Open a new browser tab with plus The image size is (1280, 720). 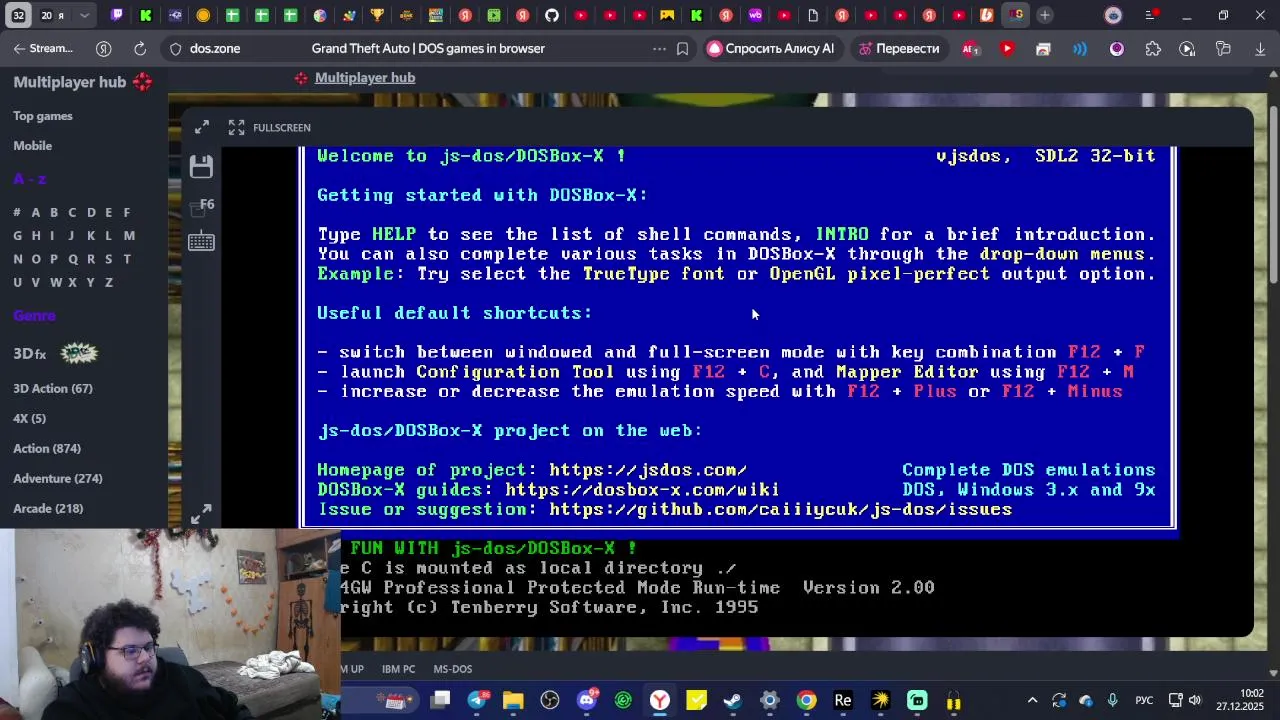tap(1044, 15)
